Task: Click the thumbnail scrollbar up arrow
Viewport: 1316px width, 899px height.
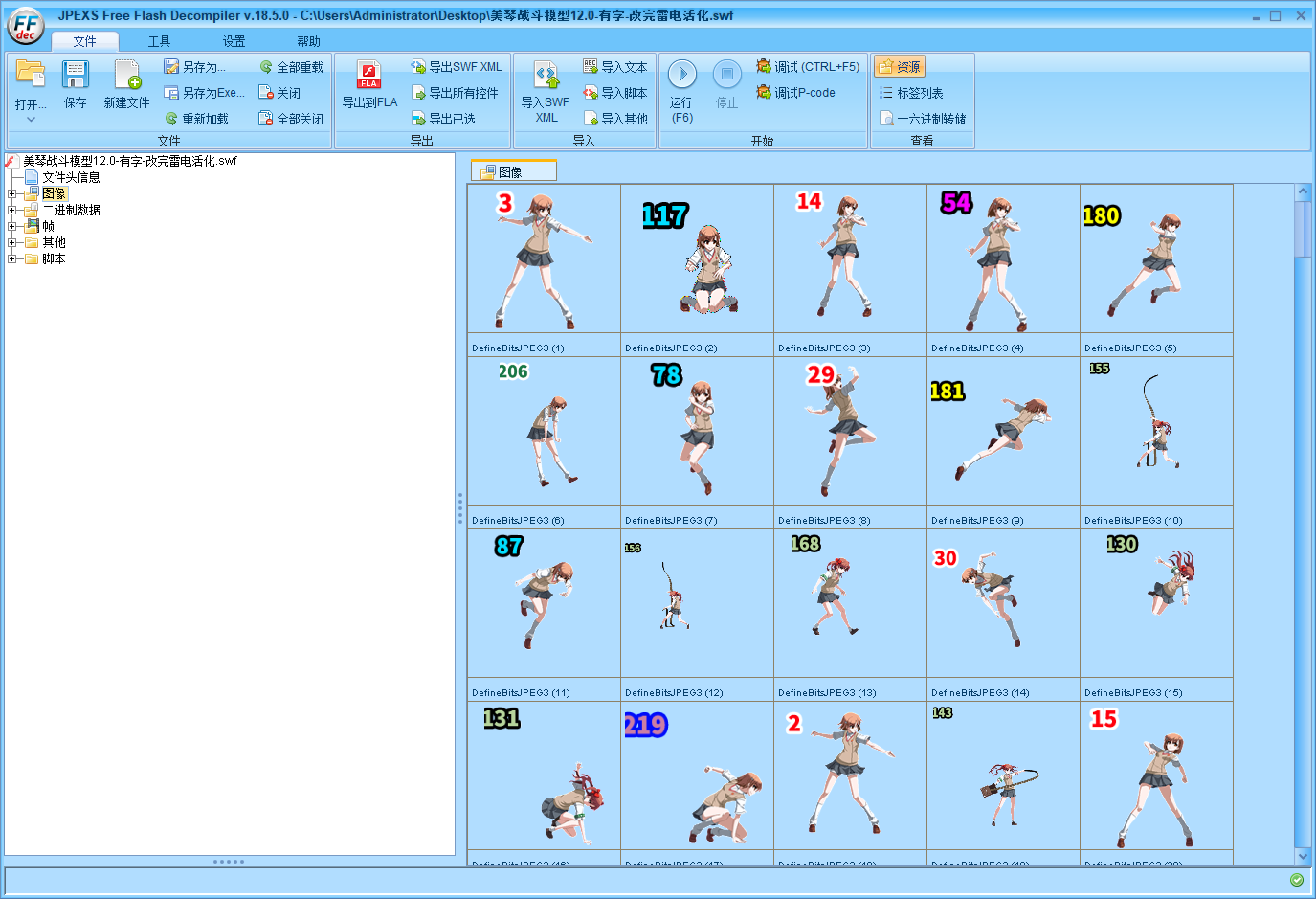Action: click(x=1303, y=191)
